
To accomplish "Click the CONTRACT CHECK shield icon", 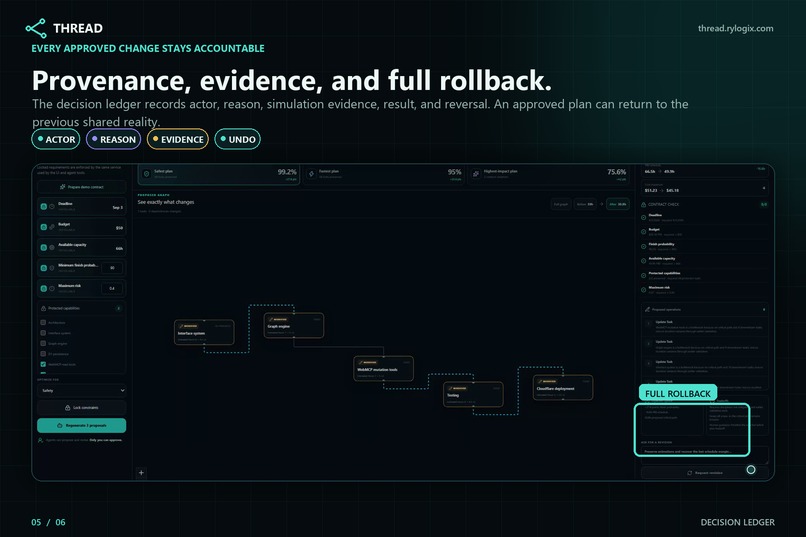I will [x=644, y=205].
